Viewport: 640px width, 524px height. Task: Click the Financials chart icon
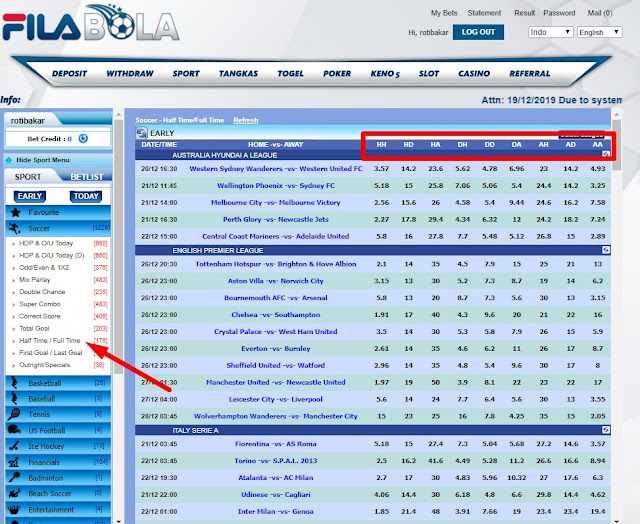(14, 462)
